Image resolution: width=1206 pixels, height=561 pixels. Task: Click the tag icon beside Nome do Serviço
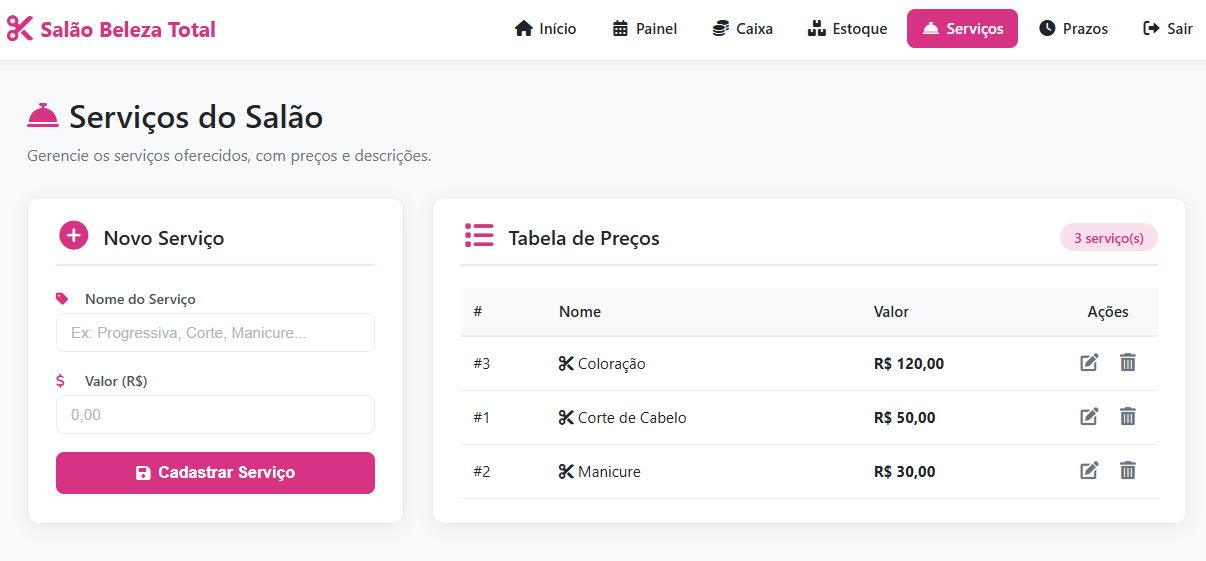pyautogui.click(x=62, y=298)
